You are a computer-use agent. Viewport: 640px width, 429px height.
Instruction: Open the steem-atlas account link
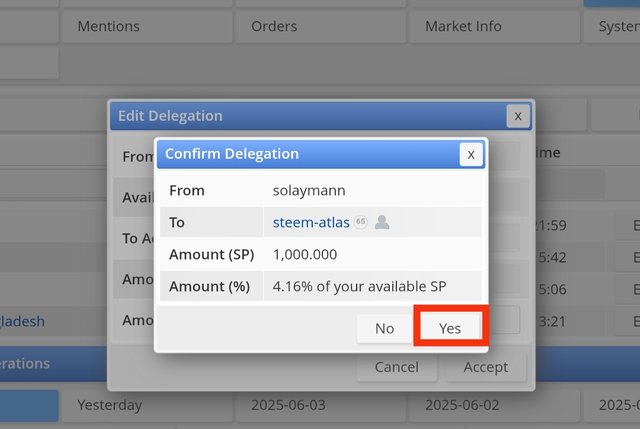[311, 222]
